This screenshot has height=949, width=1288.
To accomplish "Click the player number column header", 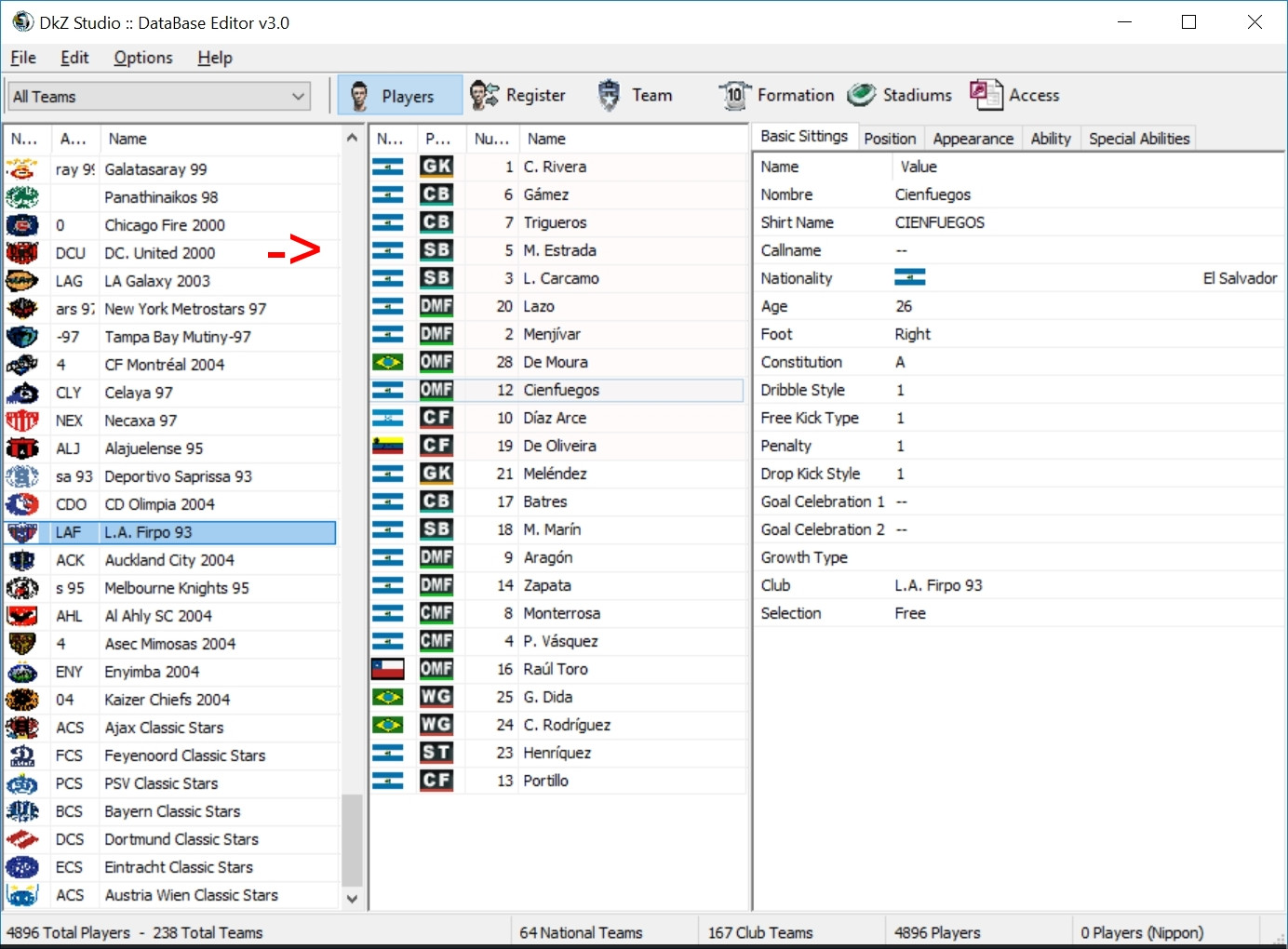I will (x=491, y=139).
